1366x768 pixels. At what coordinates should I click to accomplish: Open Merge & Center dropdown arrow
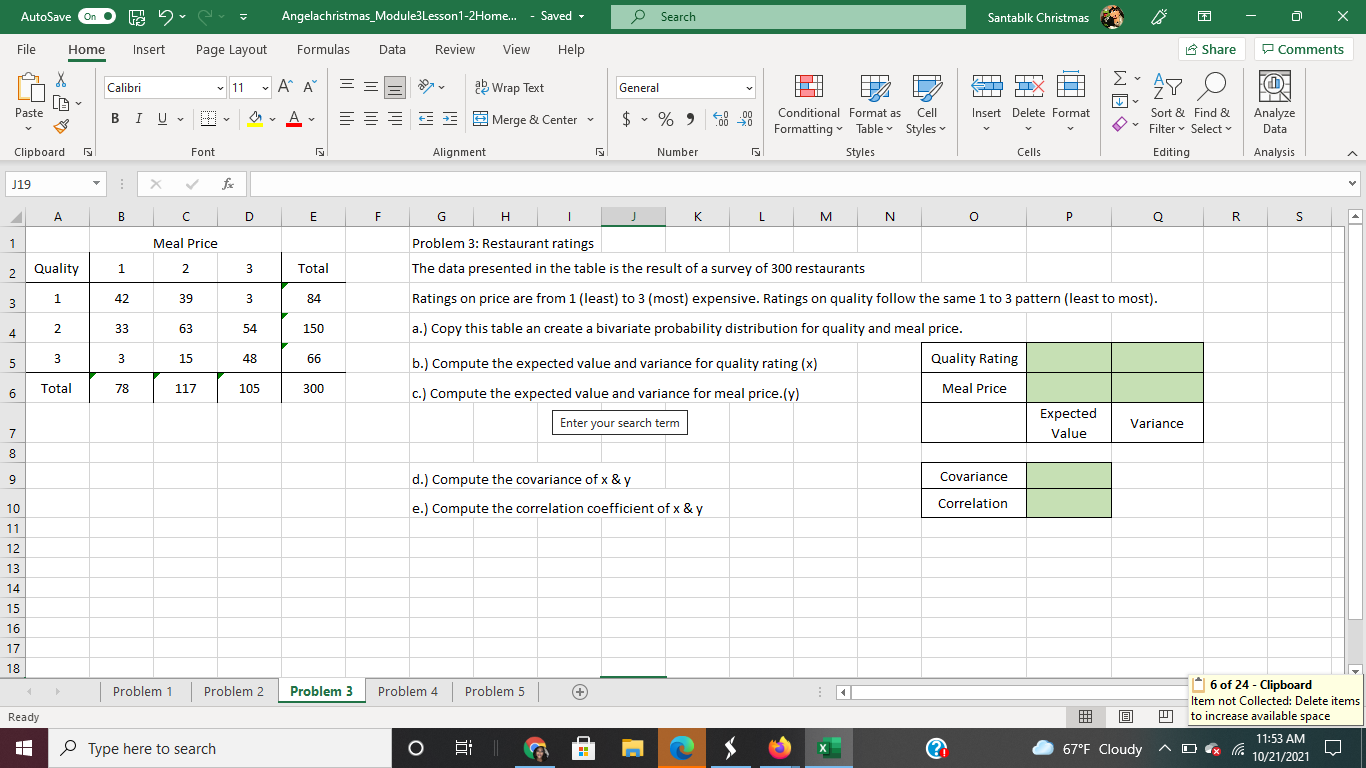point(590,120)
